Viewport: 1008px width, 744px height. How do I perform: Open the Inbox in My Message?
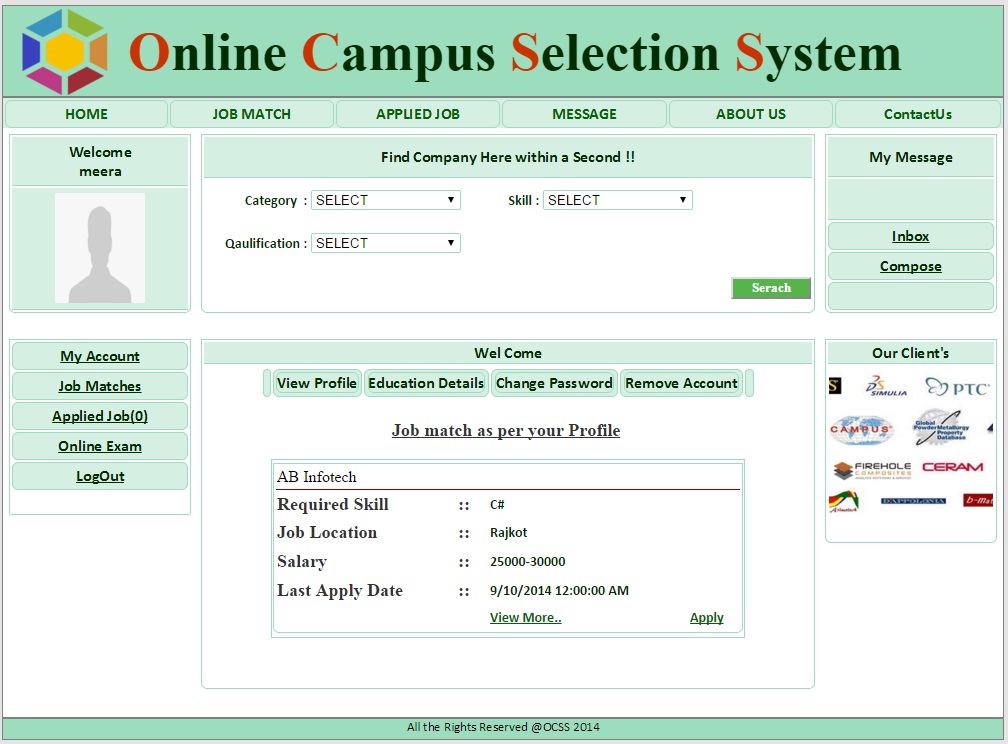(x=910, y=236)
